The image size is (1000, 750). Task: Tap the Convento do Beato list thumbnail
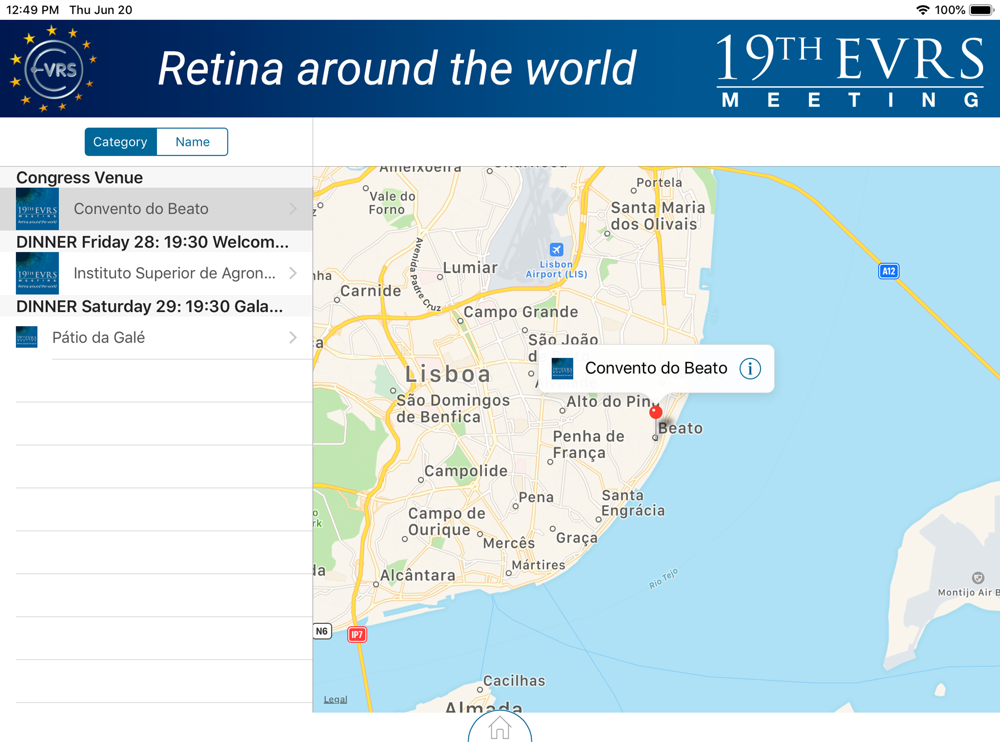pos(37,209)
